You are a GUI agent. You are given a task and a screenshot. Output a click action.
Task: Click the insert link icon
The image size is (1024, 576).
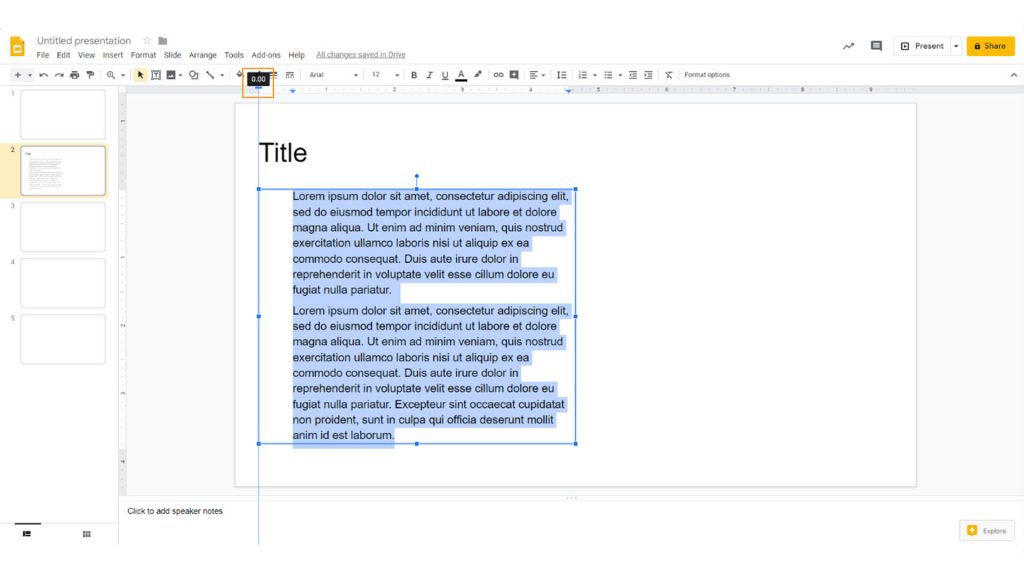point(497,75)
